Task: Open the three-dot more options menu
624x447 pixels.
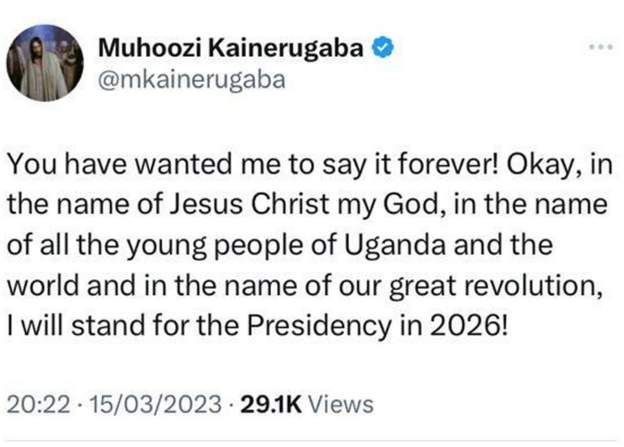Action: [598, 47]
